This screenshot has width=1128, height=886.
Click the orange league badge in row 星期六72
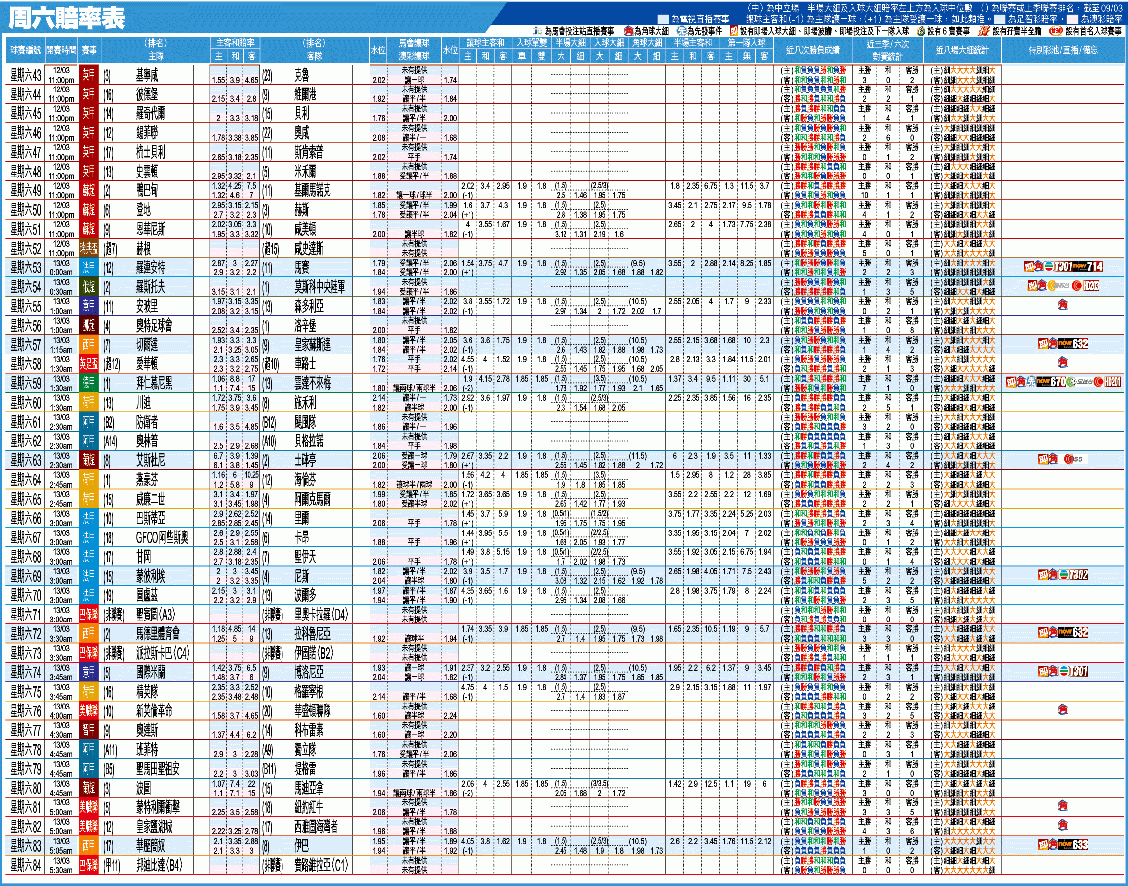(88, 634)
